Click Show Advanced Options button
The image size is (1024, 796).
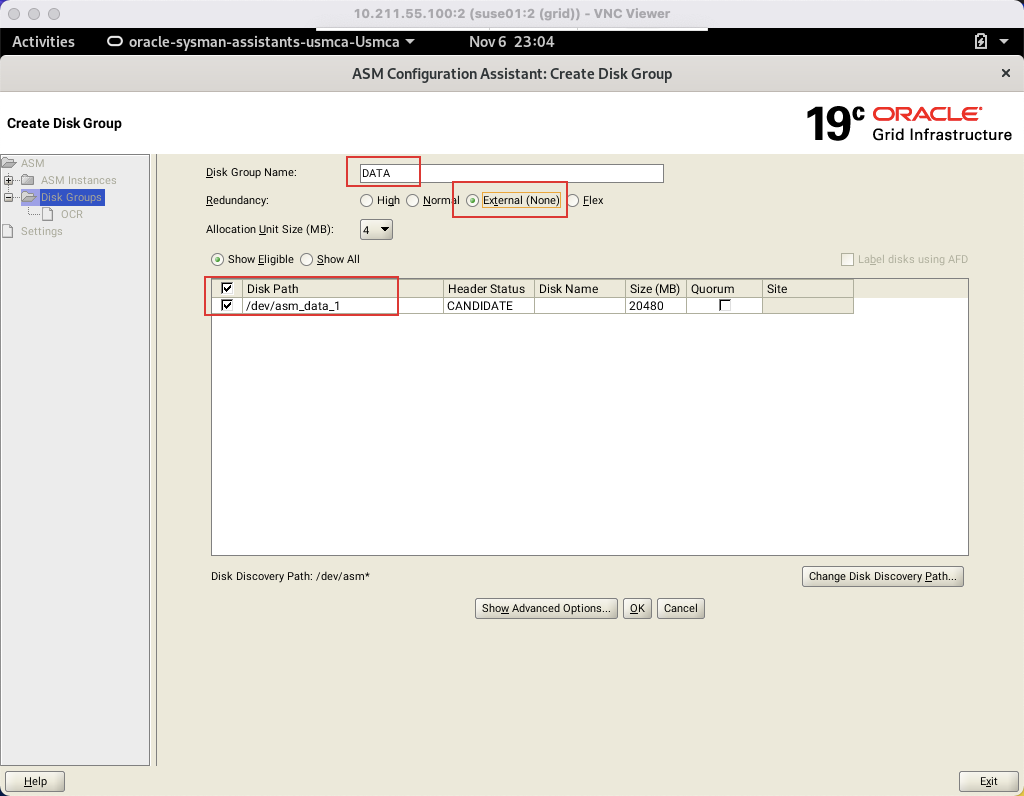pyautogui.click(x=546, y=608)
